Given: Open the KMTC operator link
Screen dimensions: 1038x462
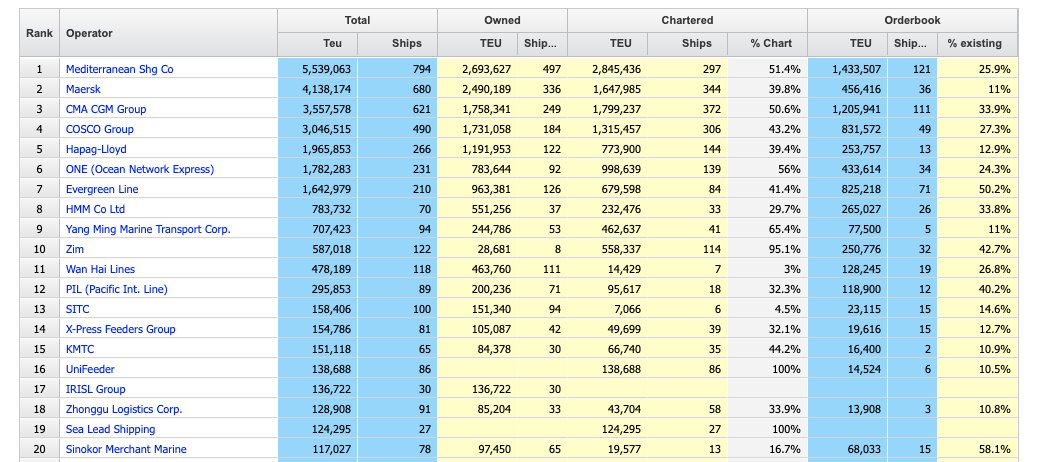Looking at the screenshot, I should pyautogui.click(x=79, y=349).
